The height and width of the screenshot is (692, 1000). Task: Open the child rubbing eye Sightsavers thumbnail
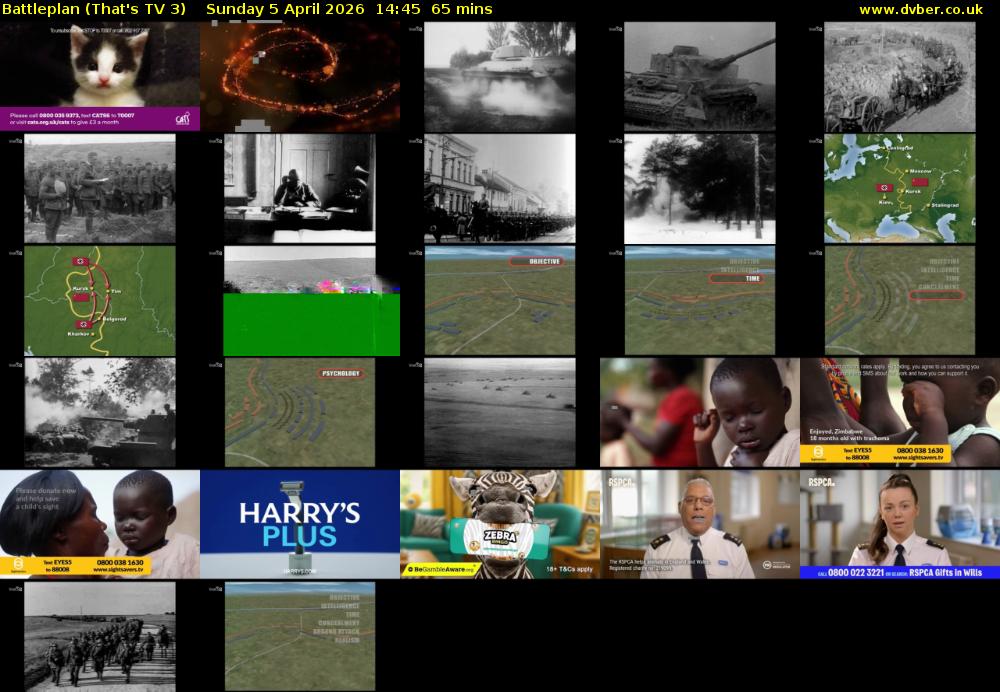700,412
